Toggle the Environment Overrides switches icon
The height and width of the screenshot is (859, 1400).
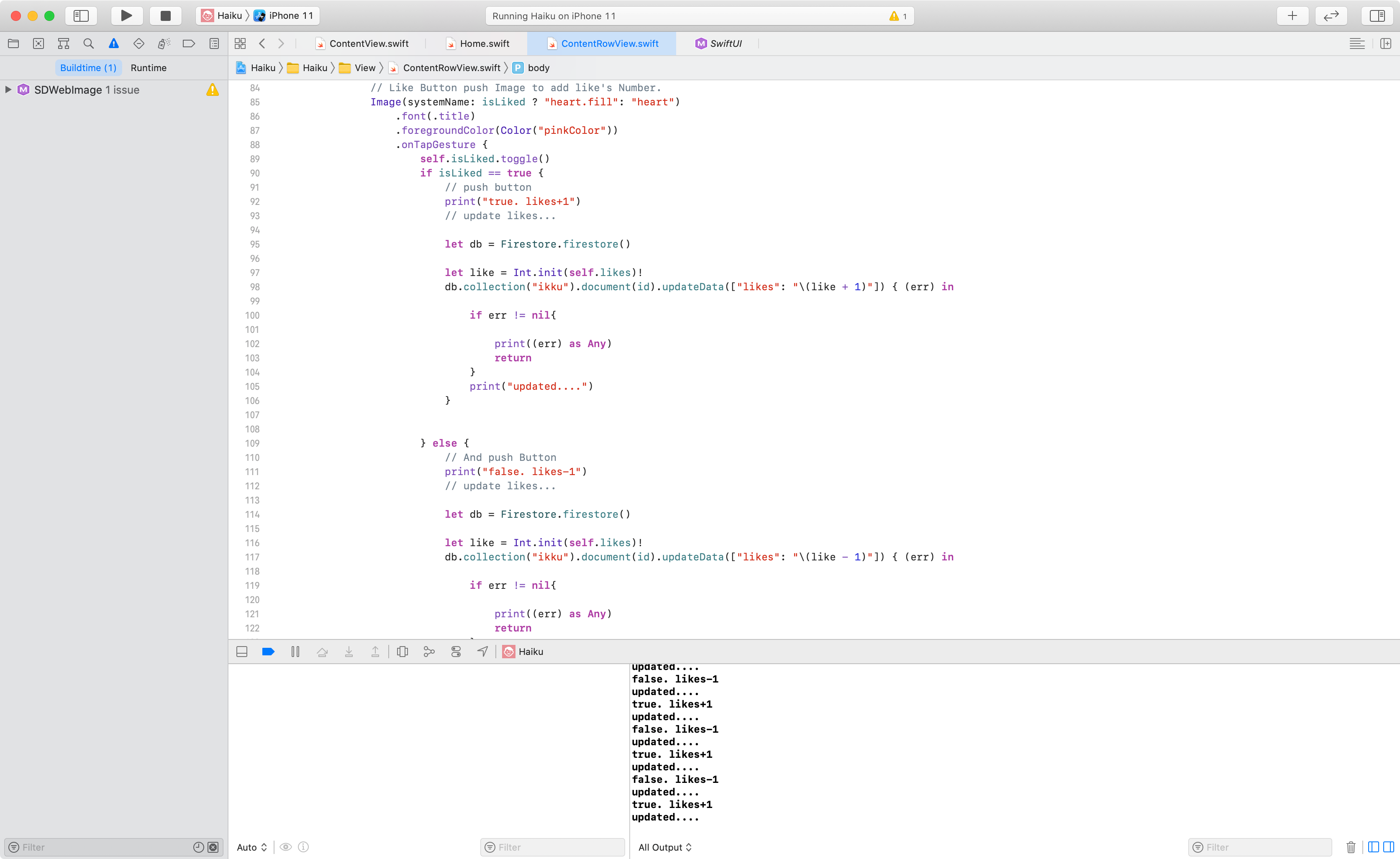456,652
